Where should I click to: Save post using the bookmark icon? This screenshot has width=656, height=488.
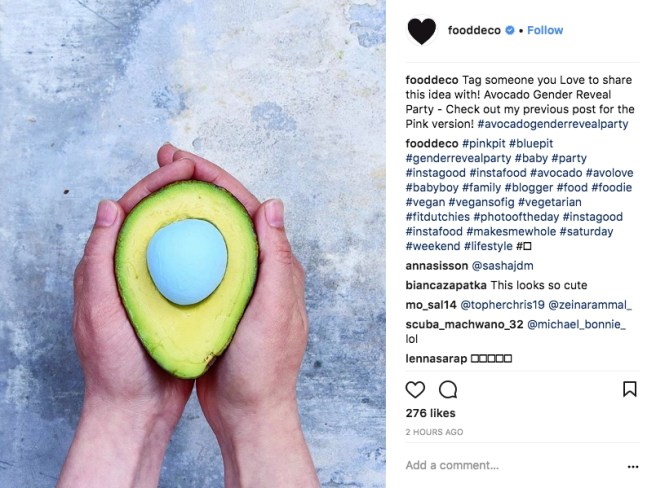click(630, 389)
